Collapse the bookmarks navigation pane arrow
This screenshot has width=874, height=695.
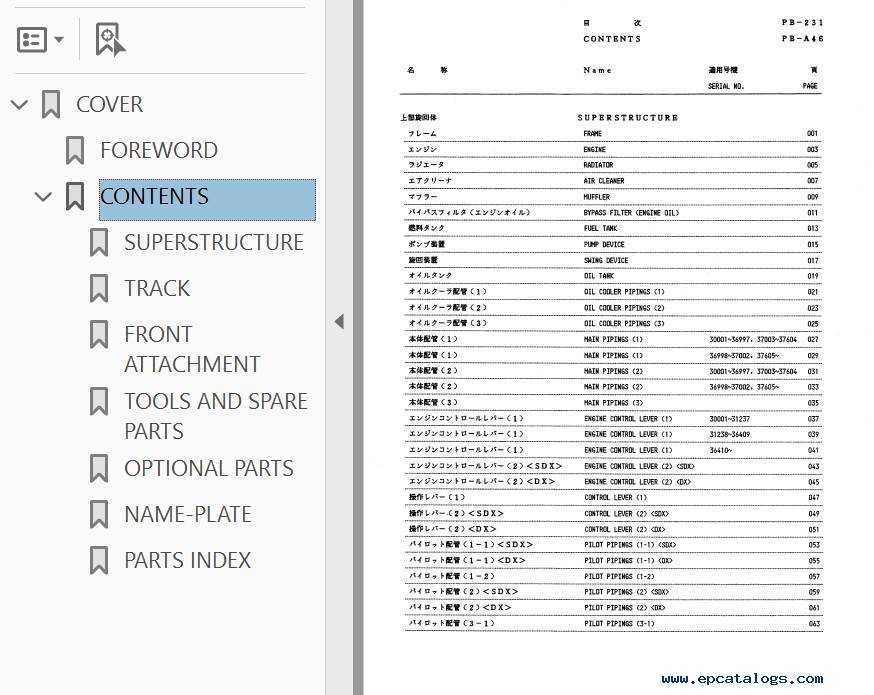click(339, 322)
